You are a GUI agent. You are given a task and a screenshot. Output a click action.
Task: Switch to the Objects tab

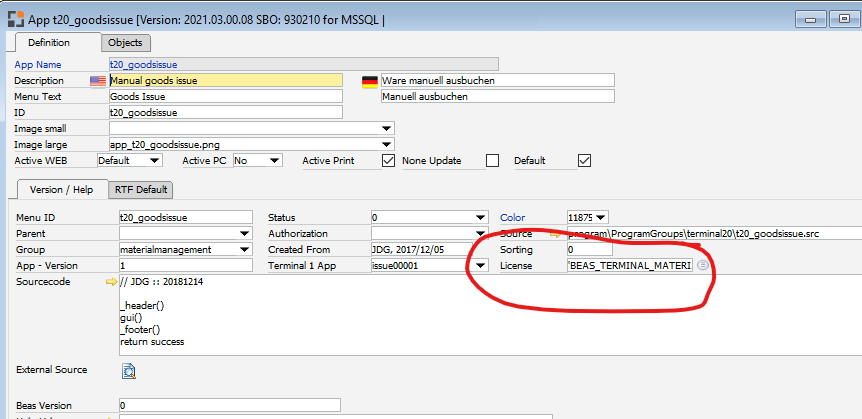click(126, 42)
